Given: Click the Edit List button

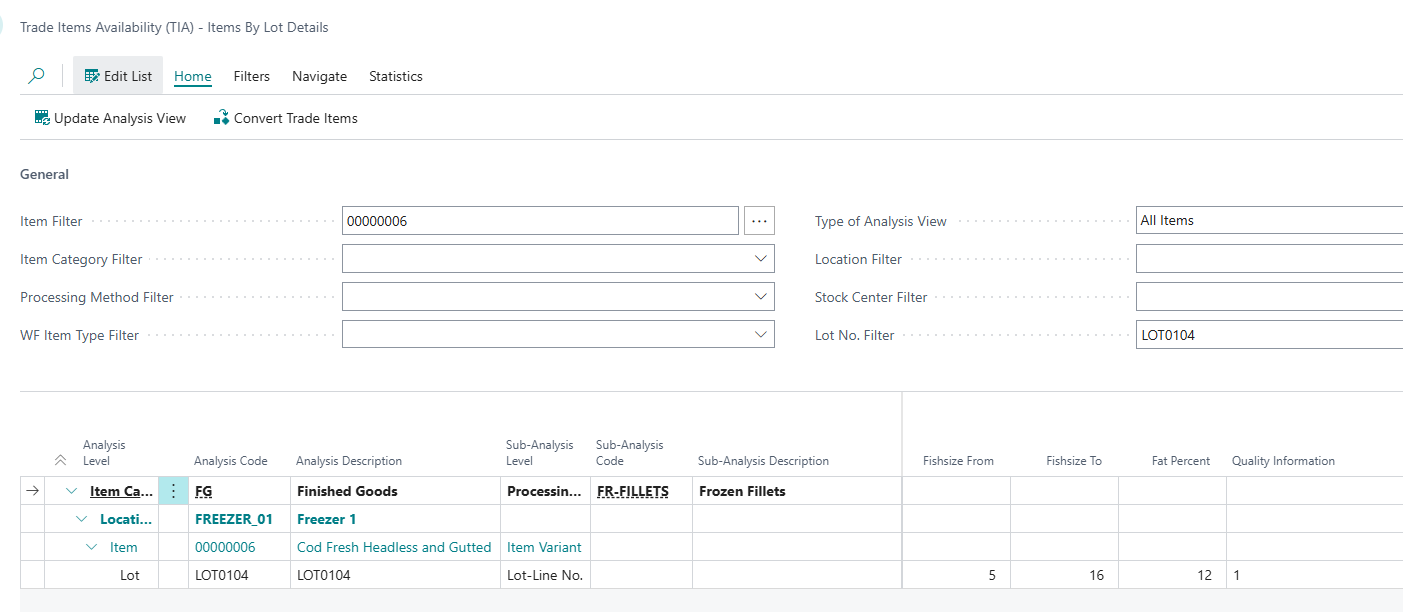Looking at the screenshot, I should coord(118,76).
